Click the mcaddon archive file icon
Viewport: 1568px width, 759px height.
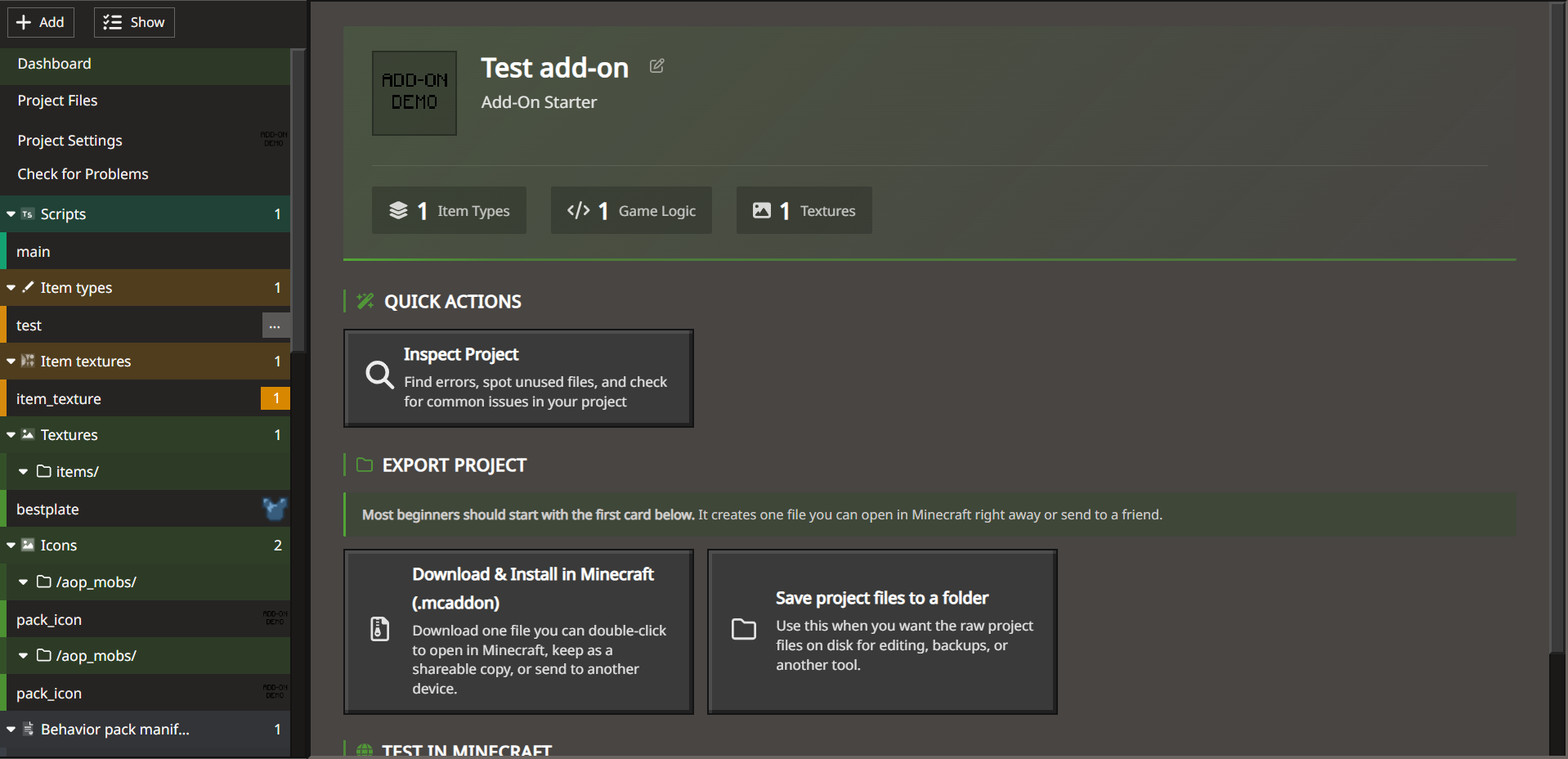(380, 629)
